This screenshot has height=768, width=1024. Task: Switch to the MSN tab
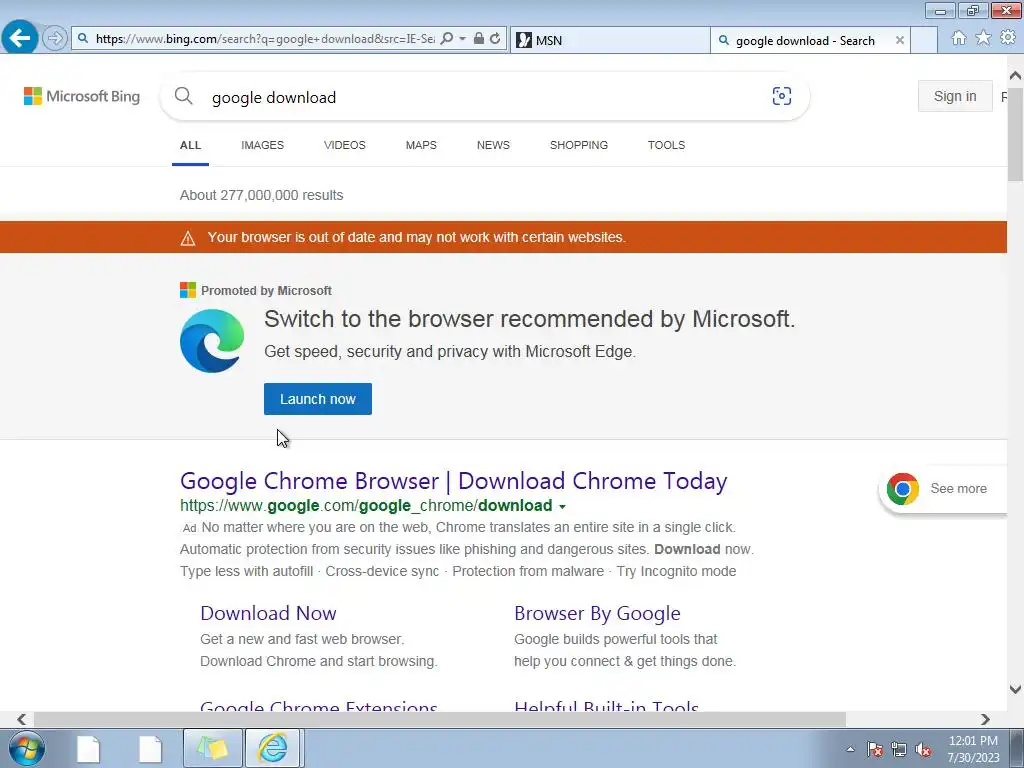click(x=609, y=40)
